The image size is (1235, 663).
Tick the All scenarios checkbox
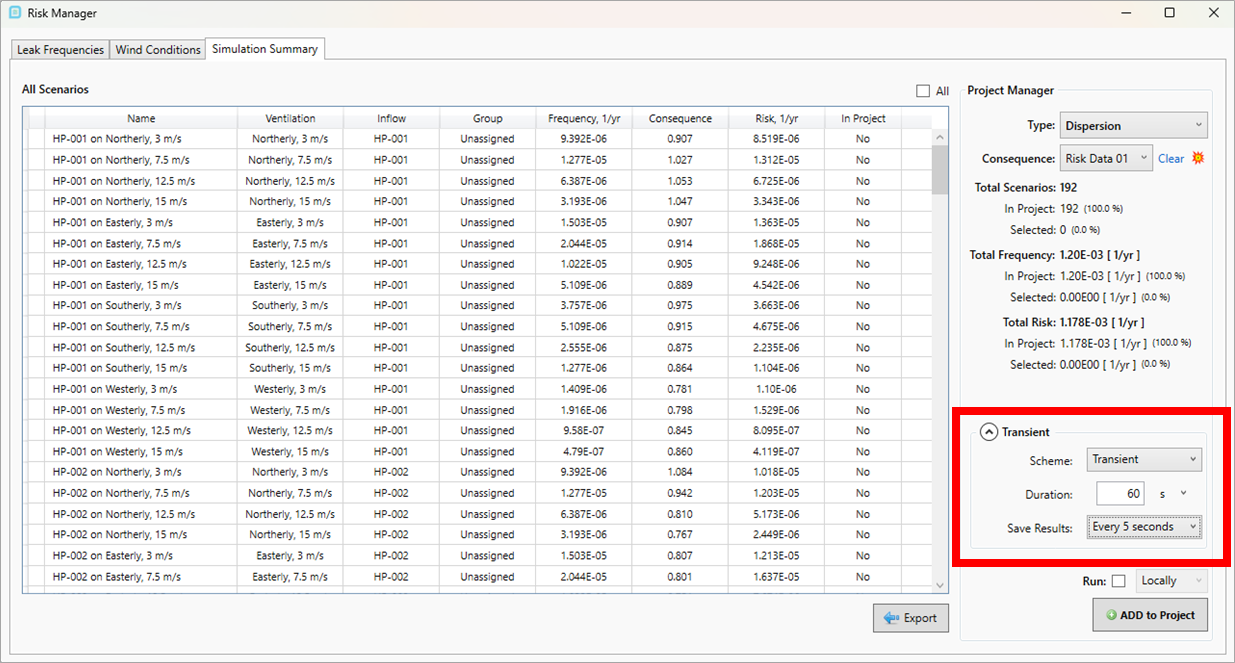click(923, 91)
